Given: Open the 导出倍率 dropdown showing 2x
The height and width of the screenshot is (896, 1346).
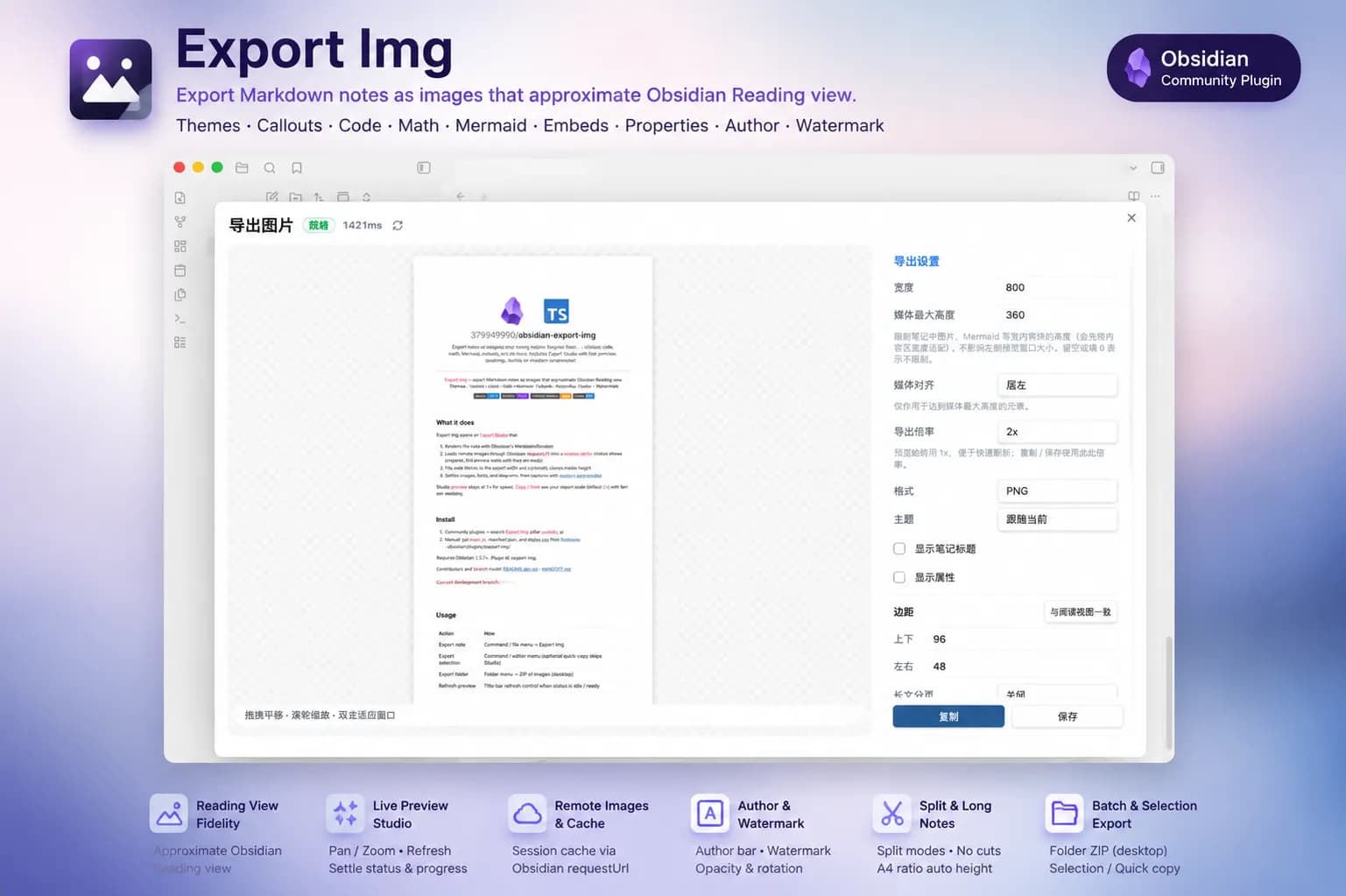Looking at the screenshot, I should 1057,431.
